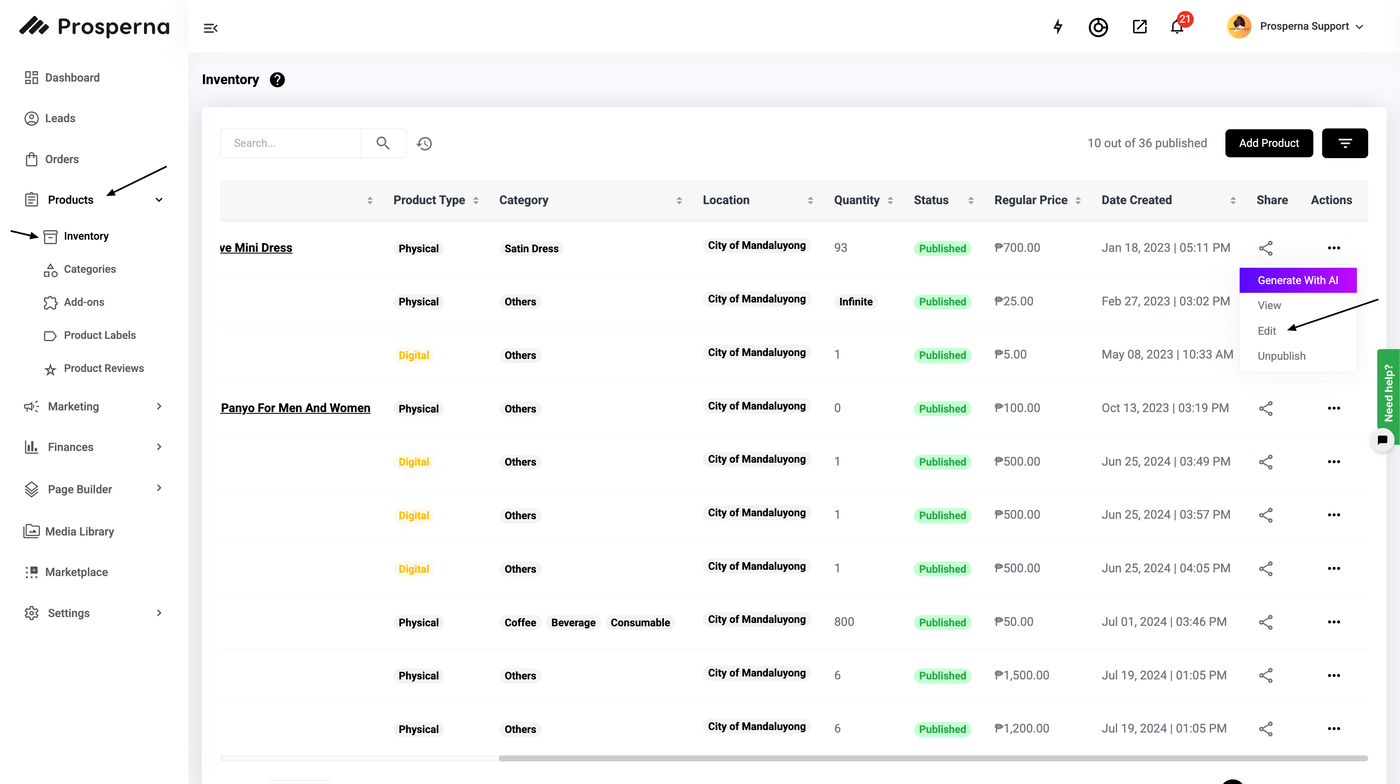Share the ₱700.00 Mini Dress product
The image size is (1400, 784).
(x=1265, y=248)
